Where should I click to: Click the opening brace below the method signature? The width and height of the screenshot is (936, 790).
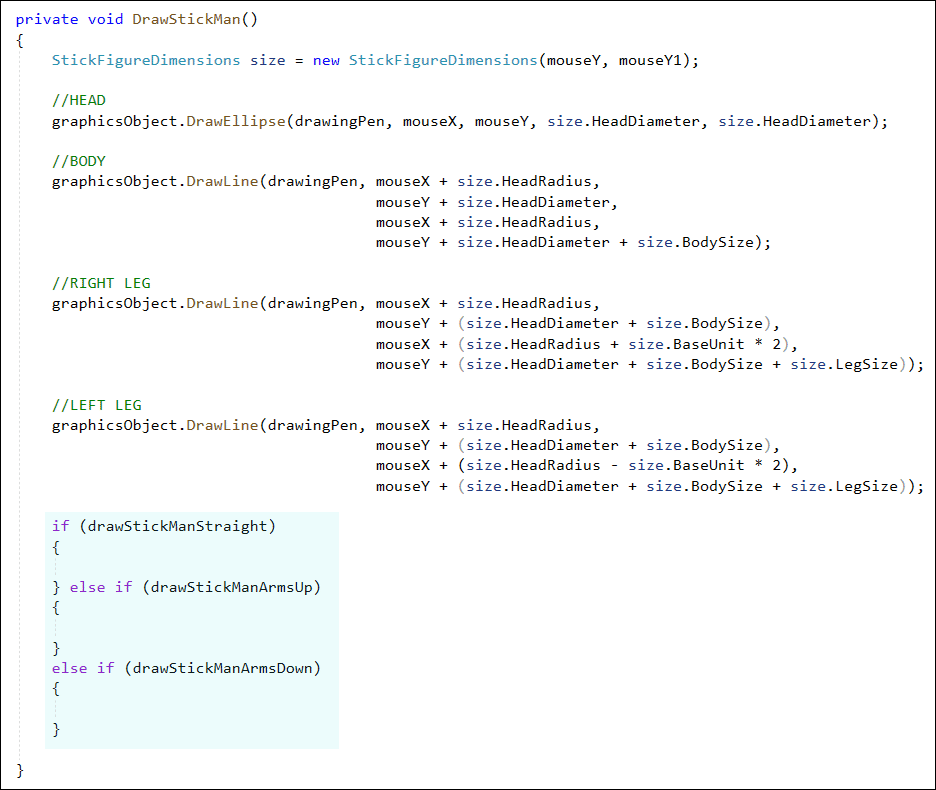pyautogui.click(x=20, y=40)
